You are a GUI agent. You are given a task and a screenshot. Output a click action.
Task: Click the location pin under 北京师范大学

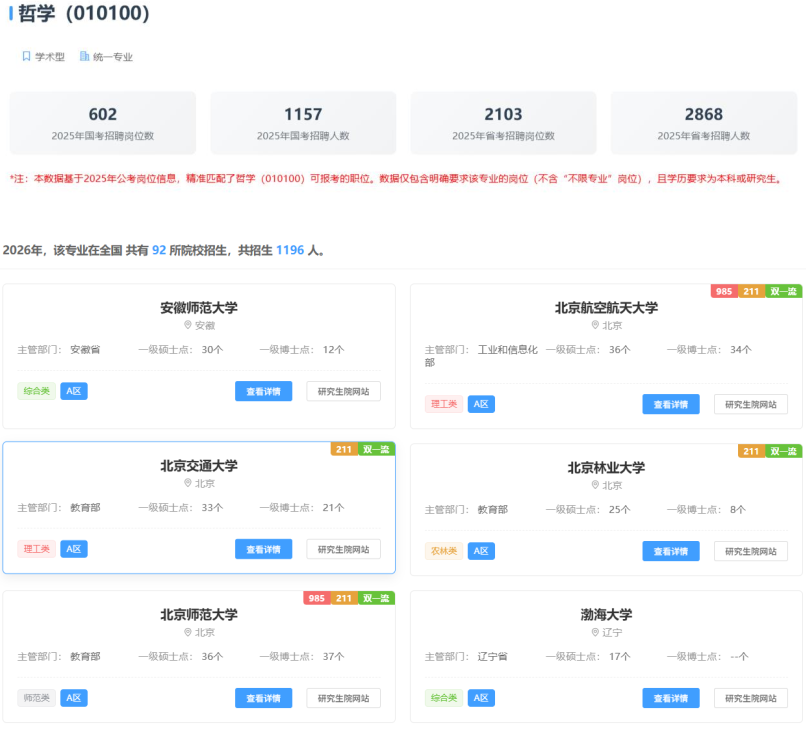[x=188, y=632]
